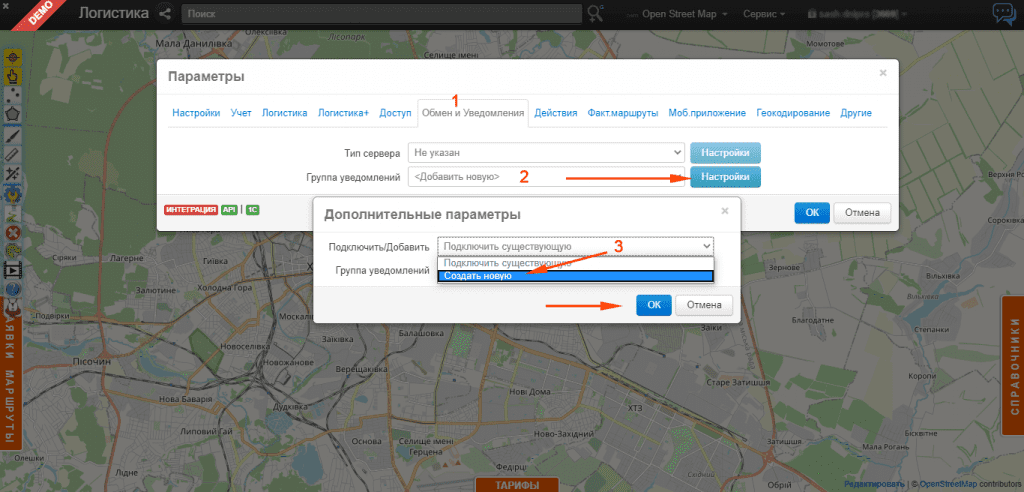
Task: Click the yellow undo arrow icon
Action: point(12,251)
